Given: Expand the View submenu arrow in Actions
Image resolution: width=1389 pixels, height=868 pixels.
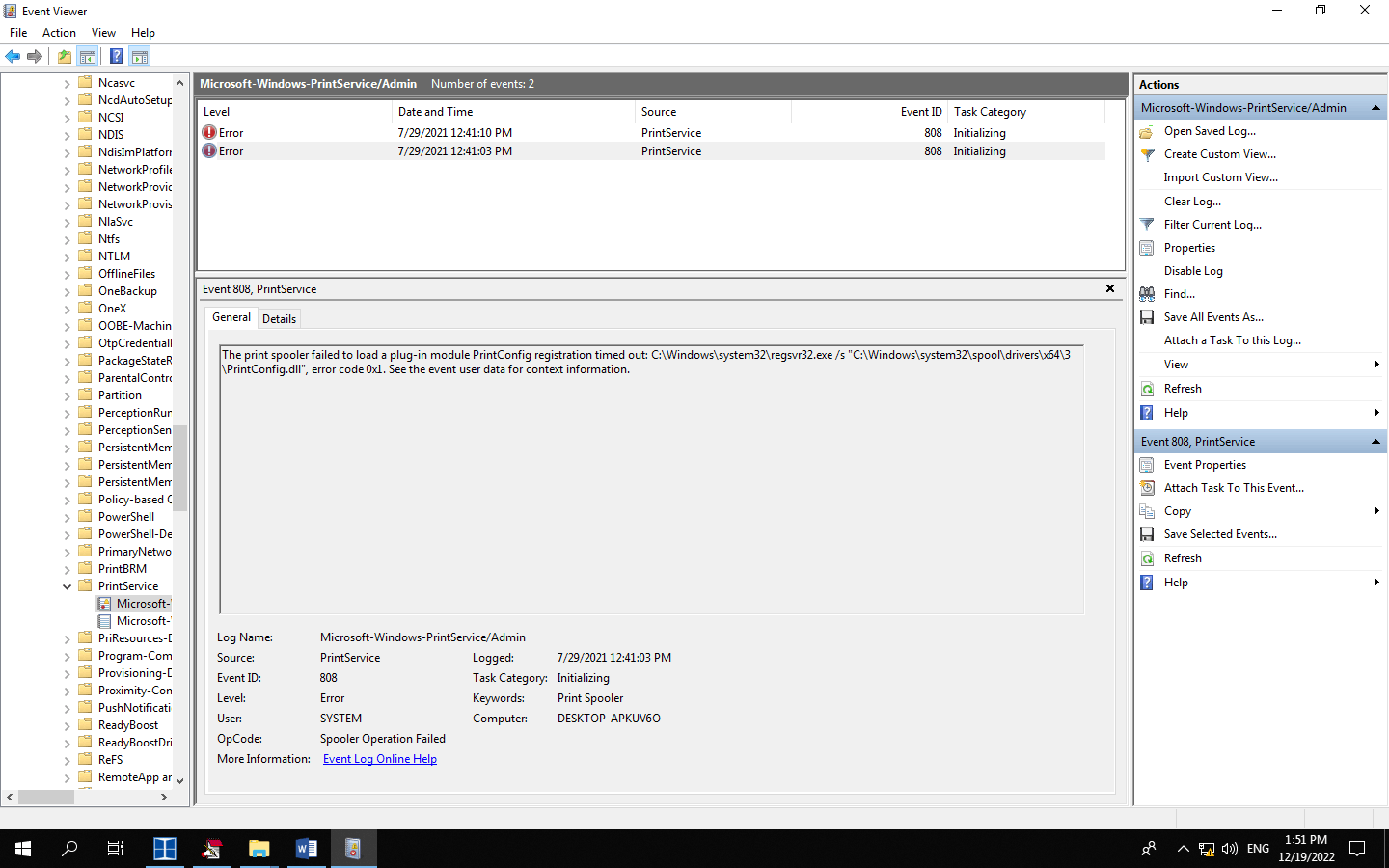Looking at the screenshot, I should (x=1376, y=365).
